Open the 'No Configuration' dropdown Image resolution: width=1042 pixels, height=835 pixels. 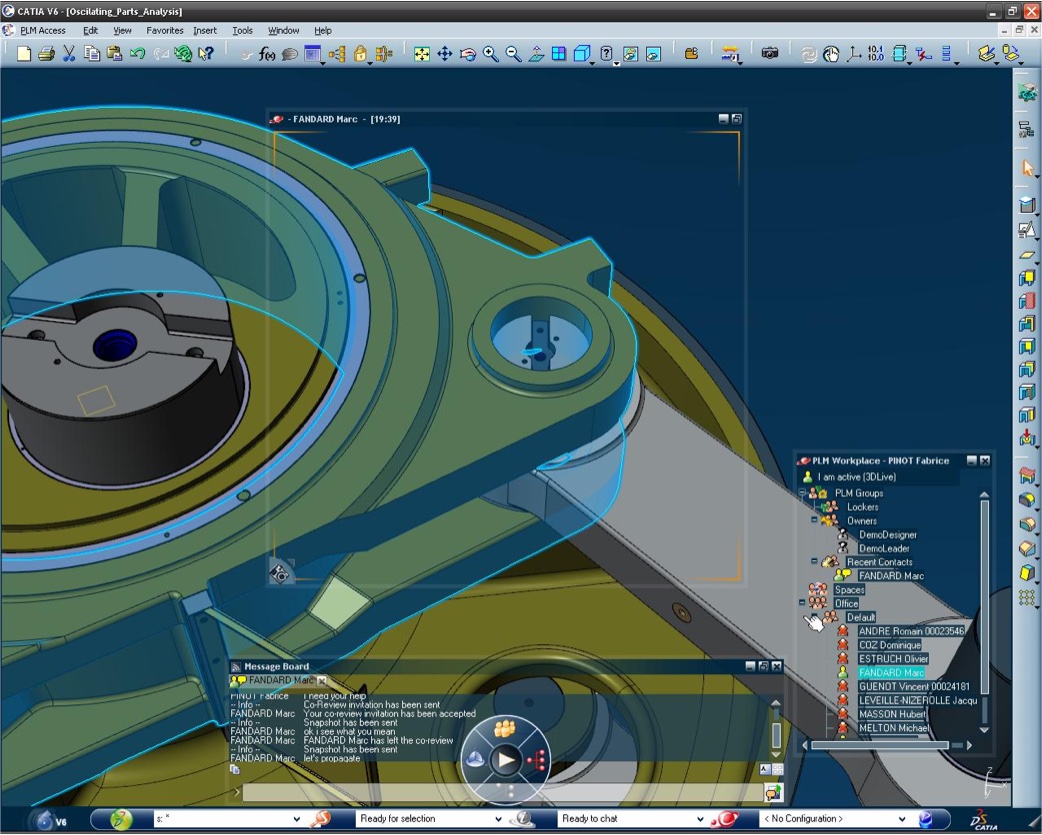coord(901,819)
